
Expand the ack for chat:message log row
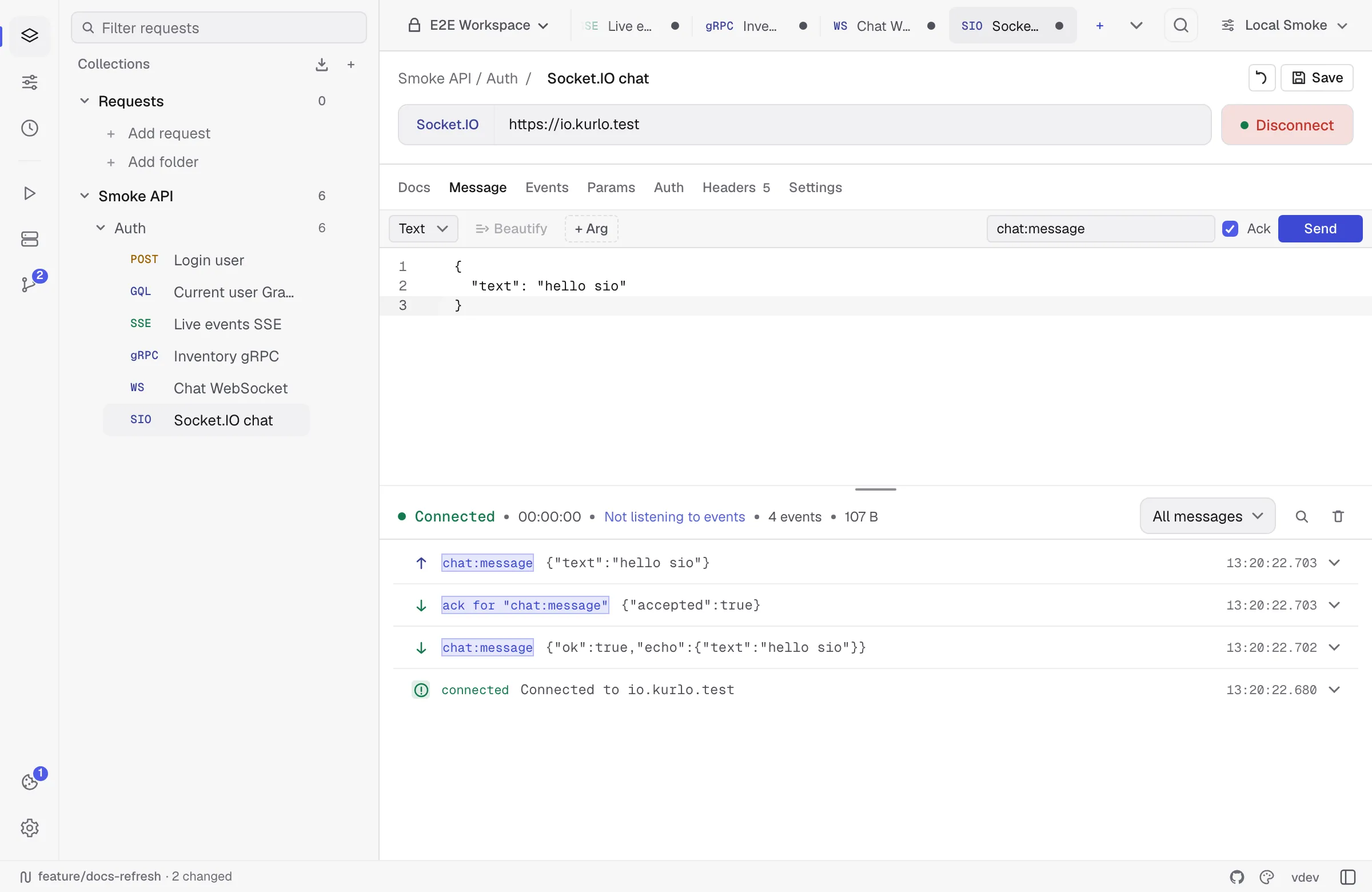pyautogui.click(x=1334, y=606)
